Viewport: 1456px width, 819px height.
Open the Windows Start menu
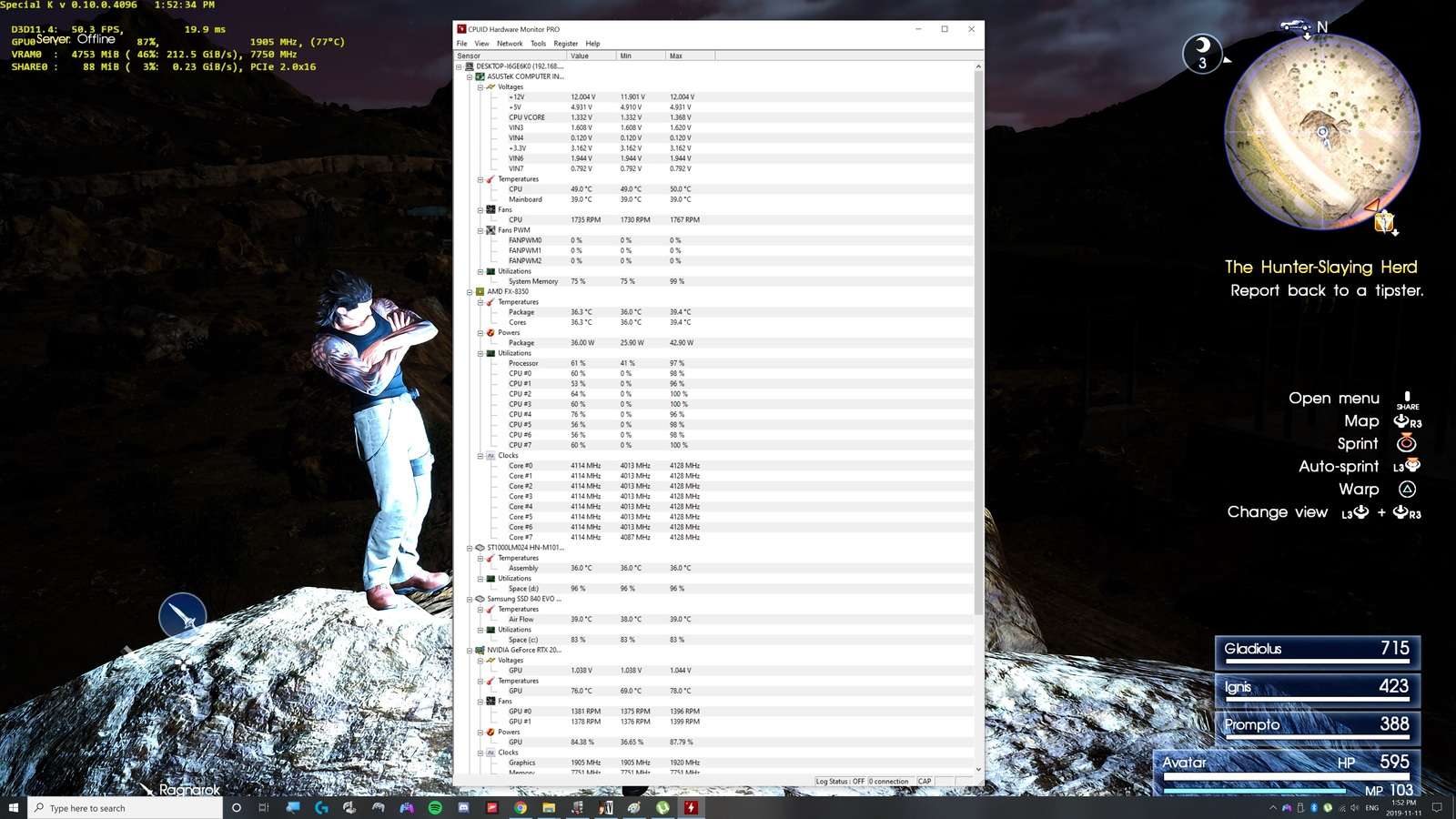(x=14, y=807)
